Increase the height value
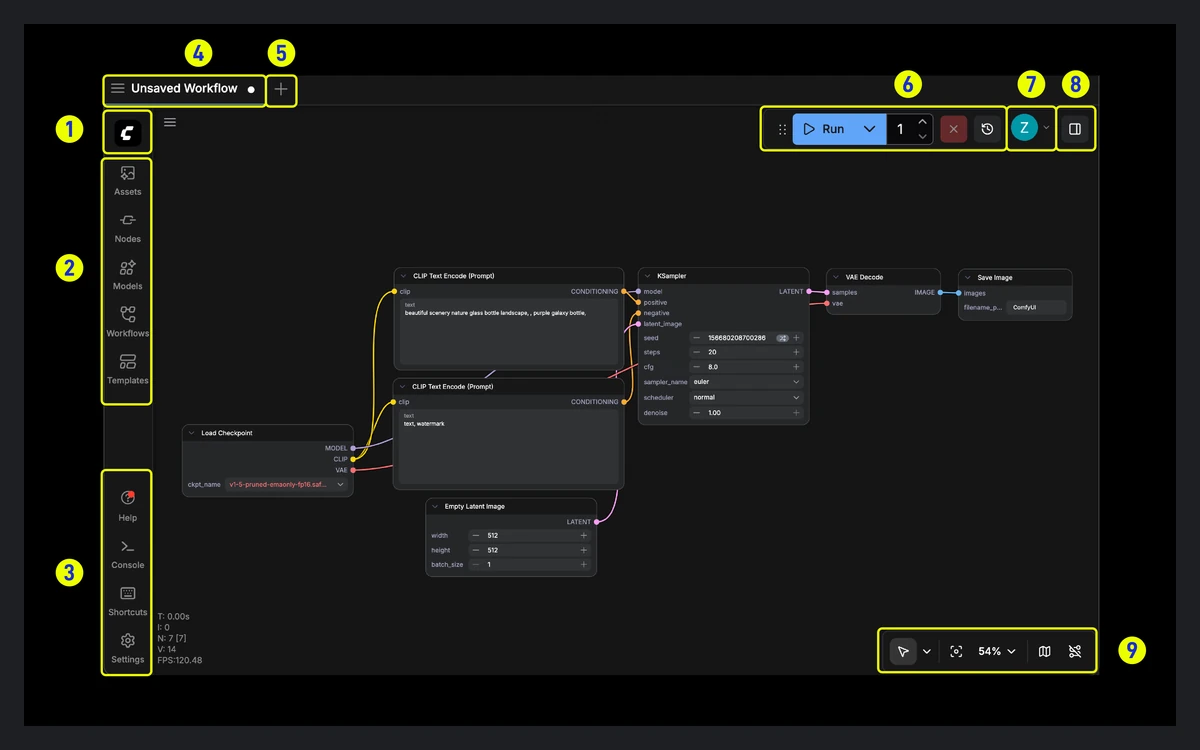Screen dimensions: 1200x750 584,550
